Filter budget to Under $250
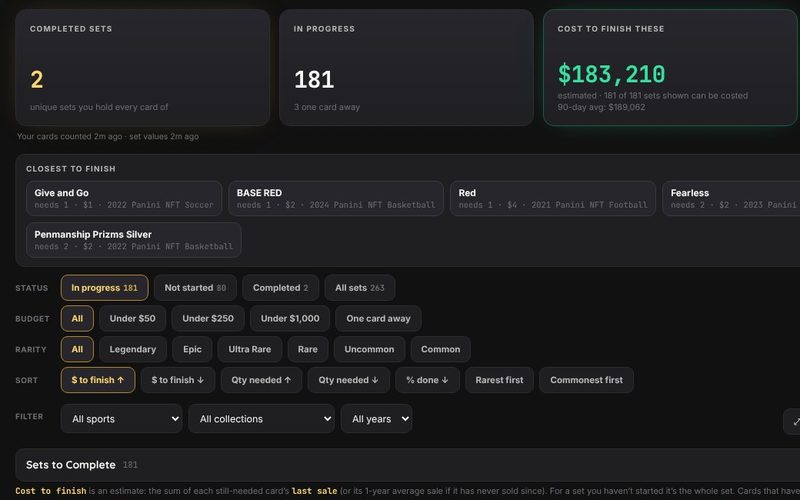 (208, 318)
